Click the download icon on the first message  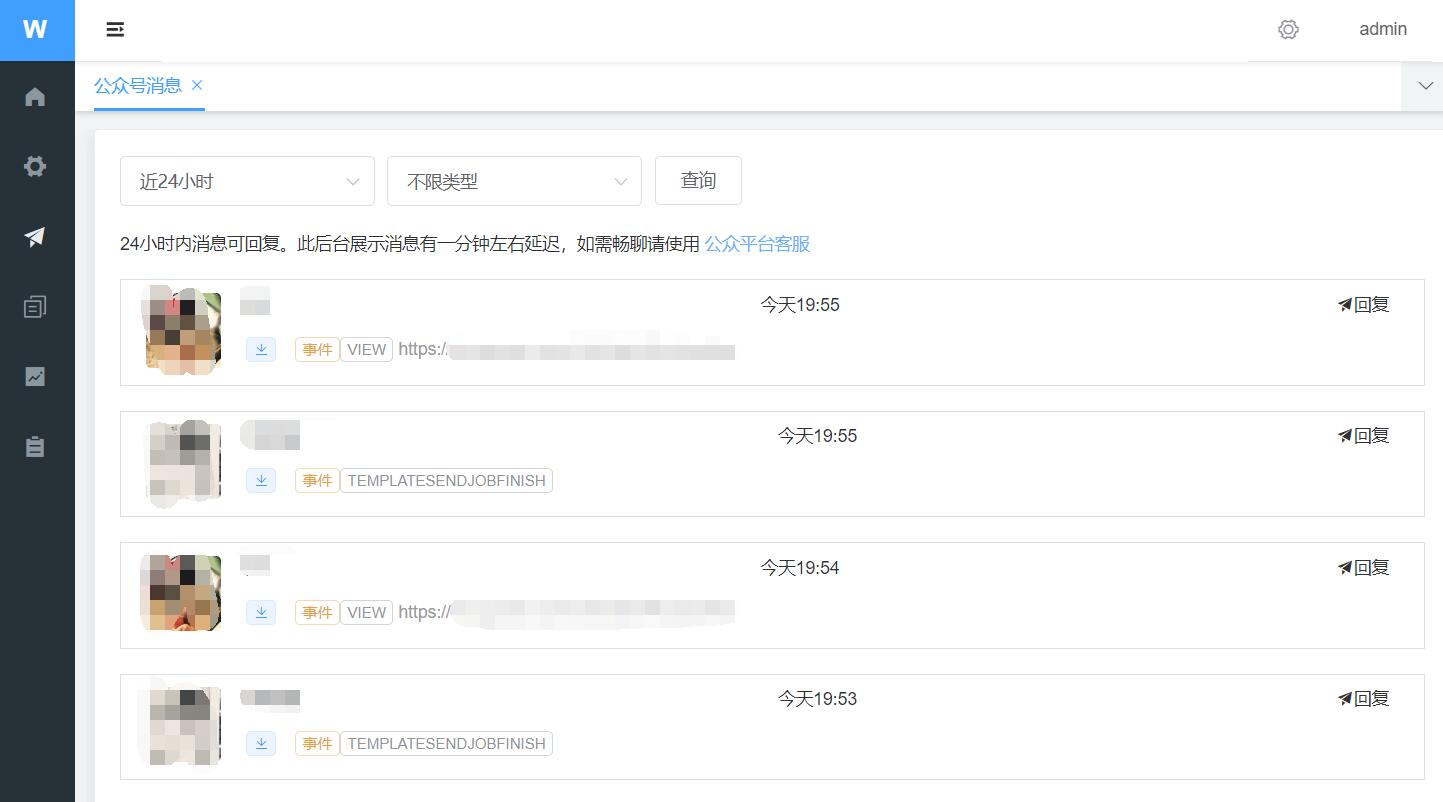[x=261, y=349]
